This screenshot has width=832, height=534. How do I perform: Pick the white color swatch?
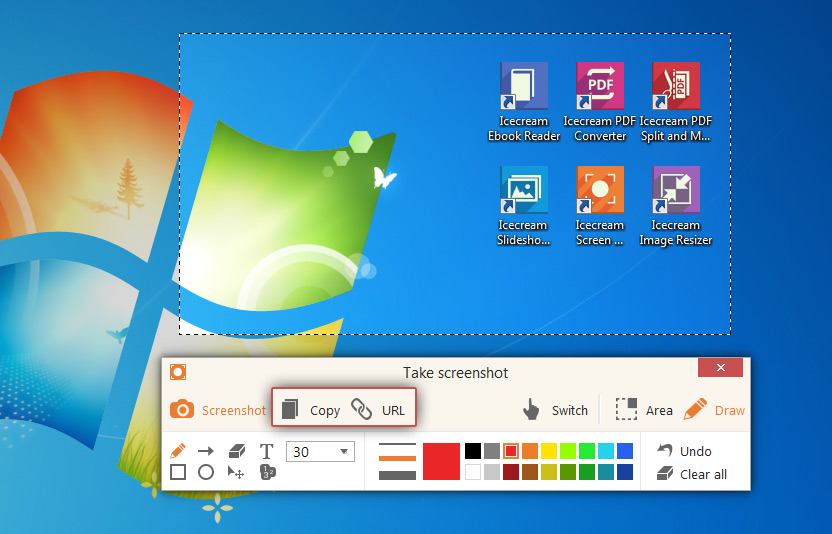click(473, 472)
